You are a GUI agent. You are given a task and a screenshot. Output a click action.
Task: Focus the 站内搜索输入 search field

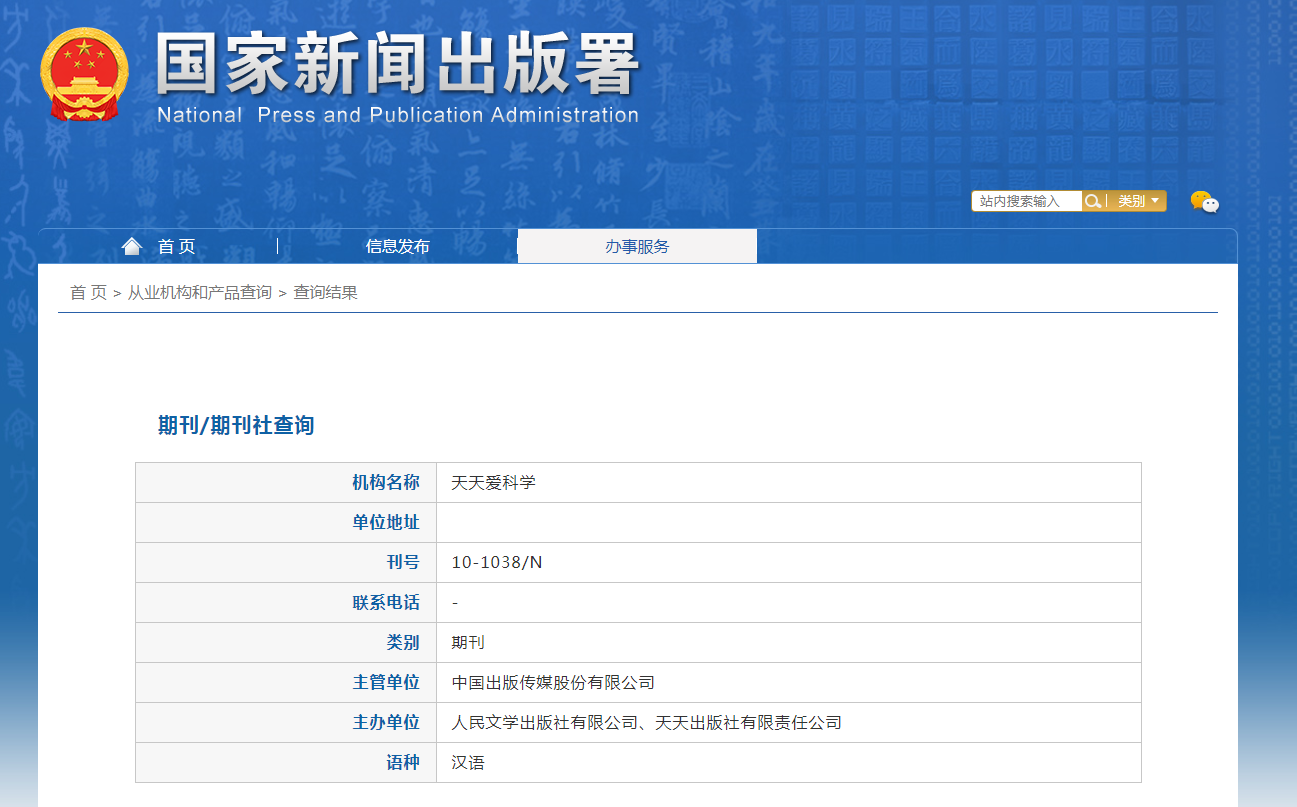click(1026, 201)
